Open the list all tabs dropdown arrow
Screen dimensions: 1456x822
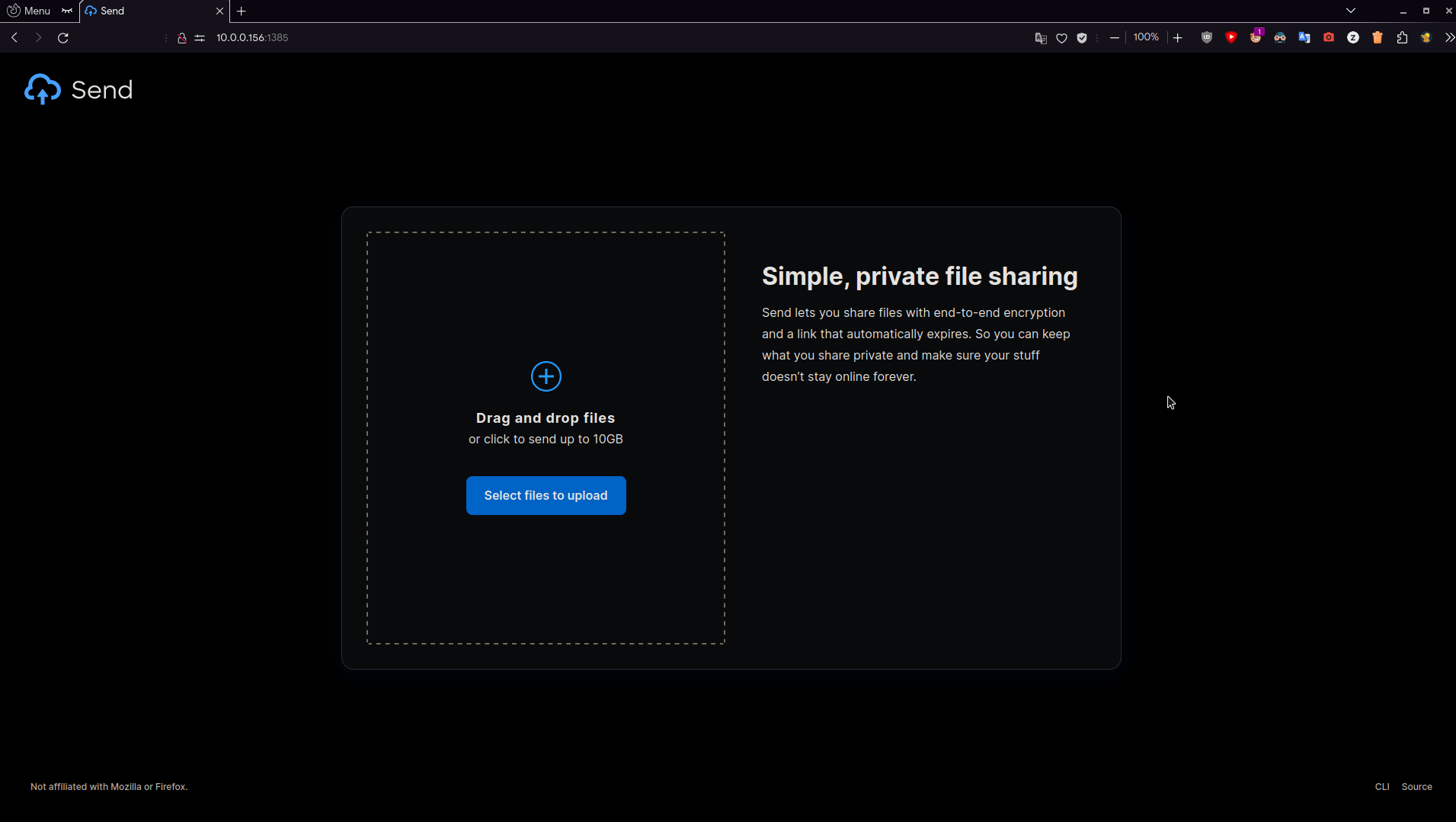[1351, 11]
